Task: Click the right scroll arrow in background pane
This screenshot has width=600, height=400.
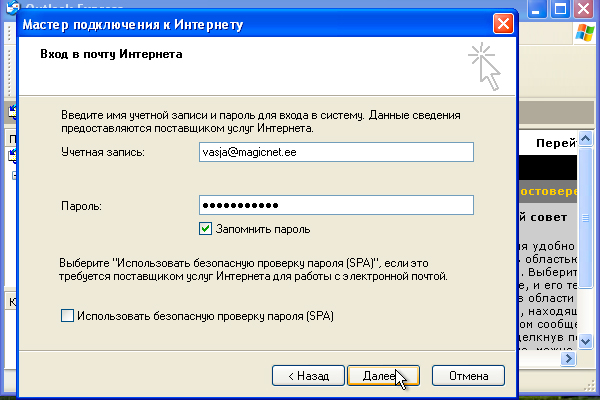Action: (568, 359)
